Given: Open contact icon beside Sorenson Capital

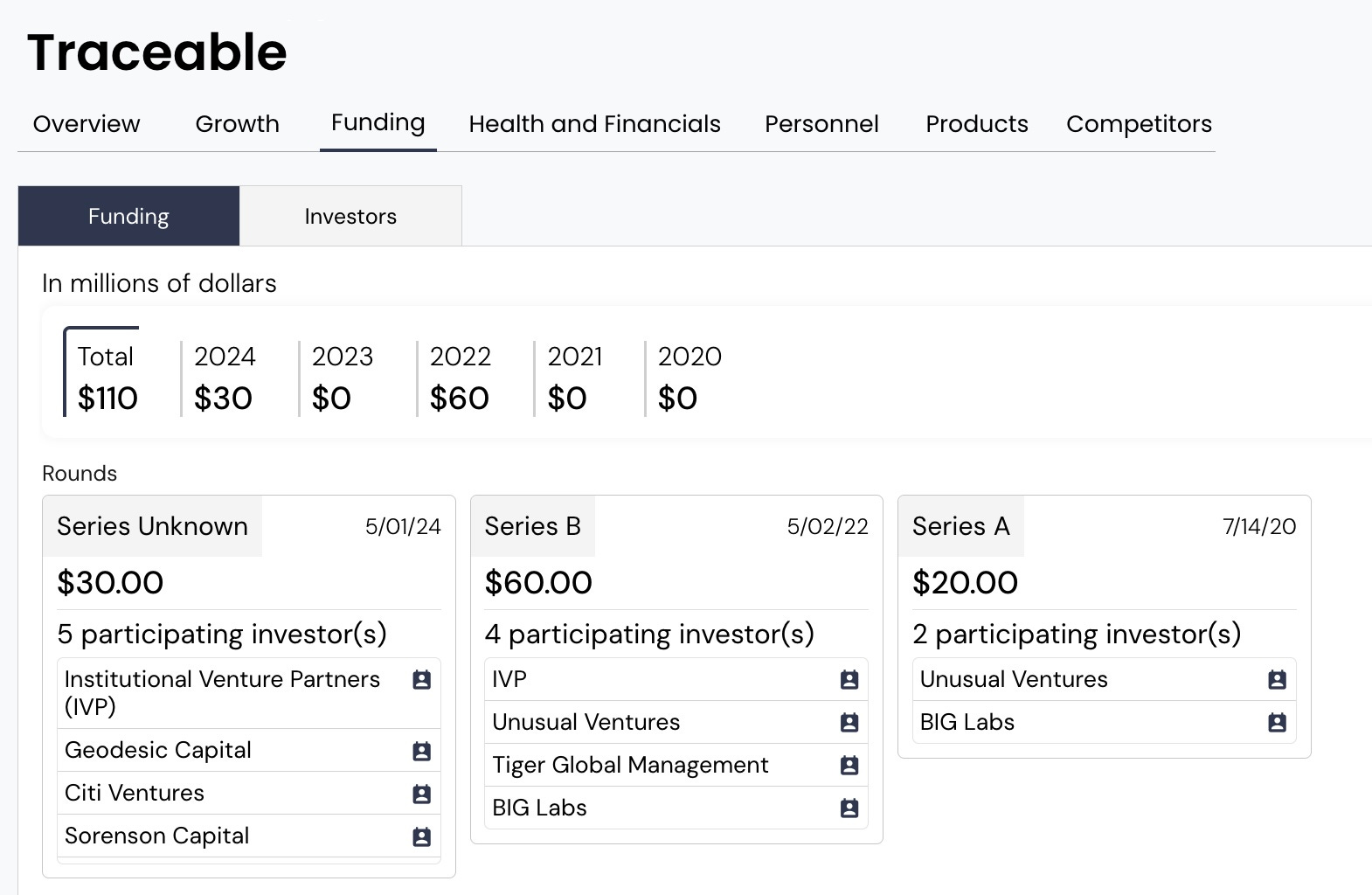Looking at the screenshot, I should click(421, 836).
